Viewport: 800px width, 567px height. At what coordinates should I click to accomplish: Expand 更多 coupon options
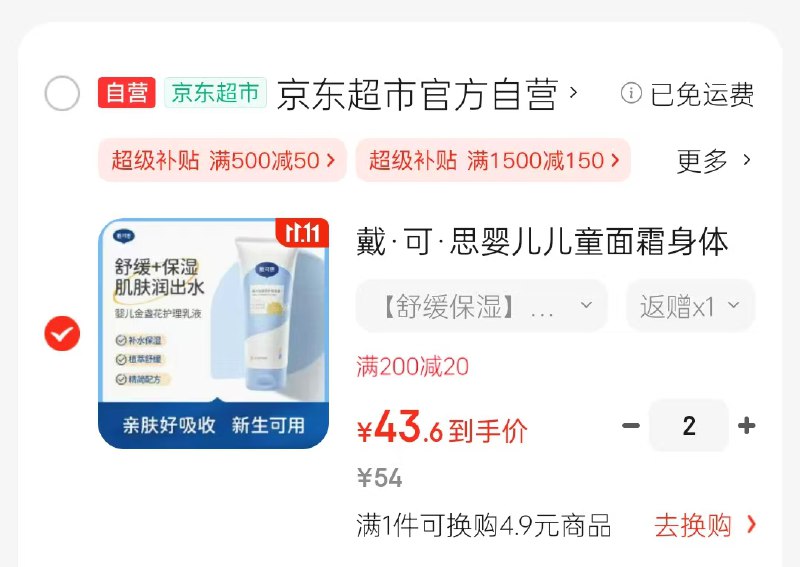coord(714,161)
